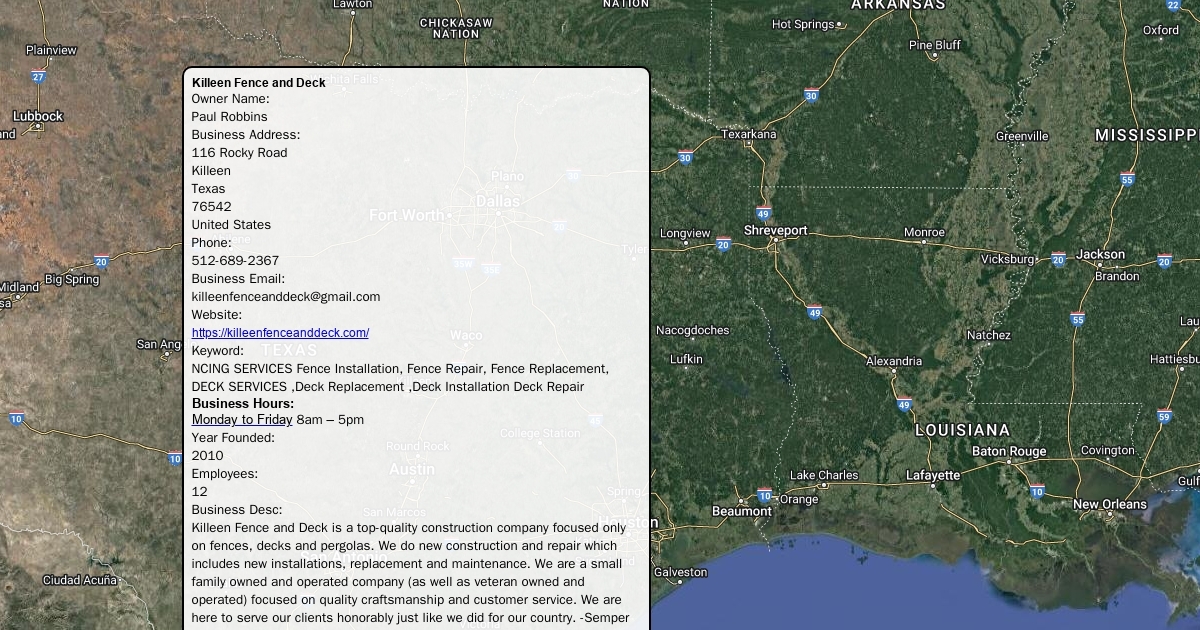
Task: Select the Baton Rouge city label
Action: point(1009,451)
